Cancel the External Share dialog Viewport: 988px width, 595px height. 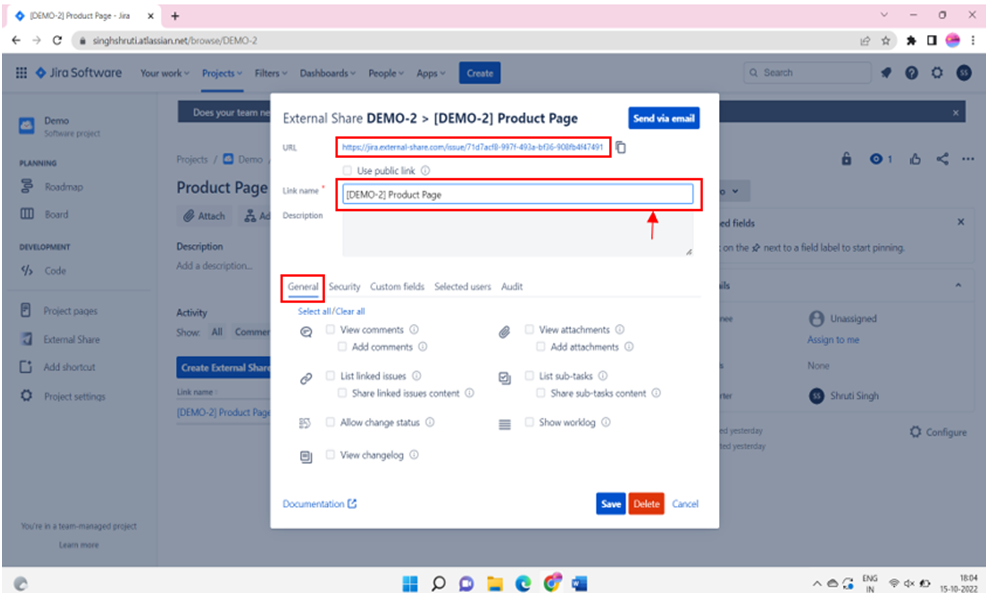pos(685,504)
